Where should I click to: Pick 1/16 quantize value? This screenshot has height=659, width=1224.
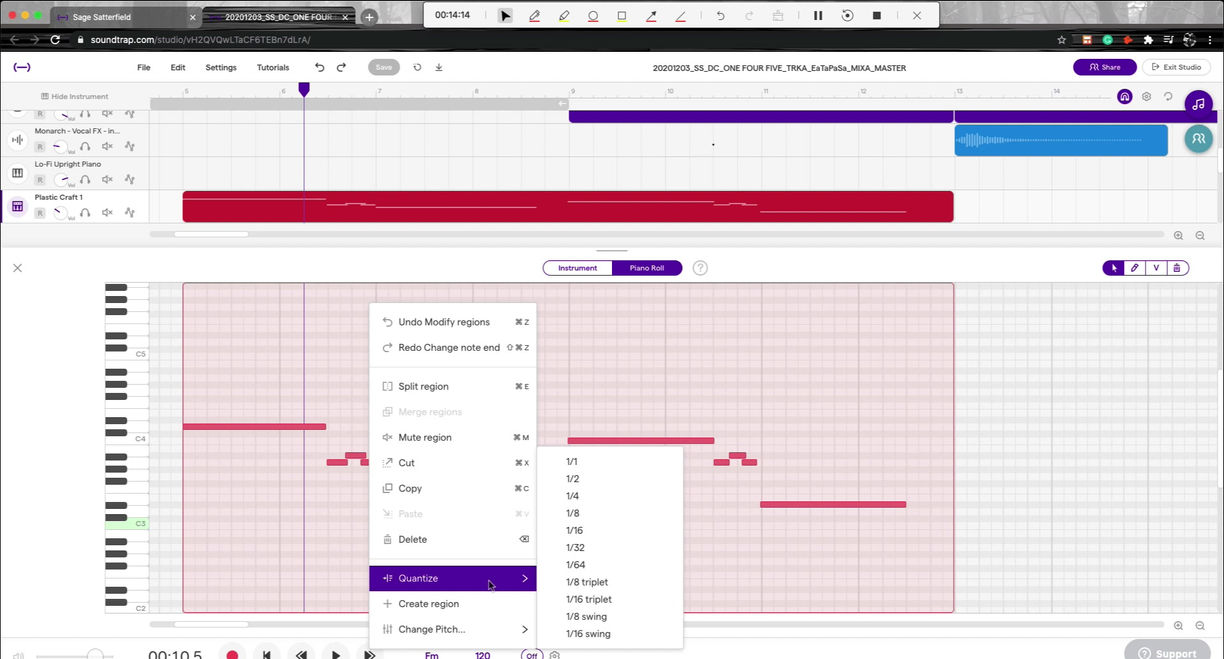tap(574, 530)
